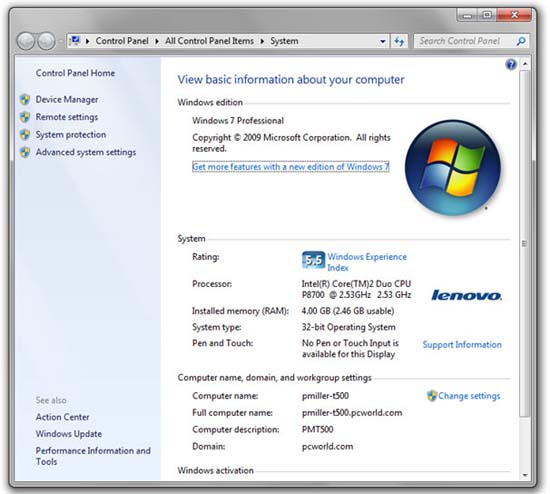The image size is (550, 494).
Task: Open Help with the blue question mark
Action: [x=511, y=64]
